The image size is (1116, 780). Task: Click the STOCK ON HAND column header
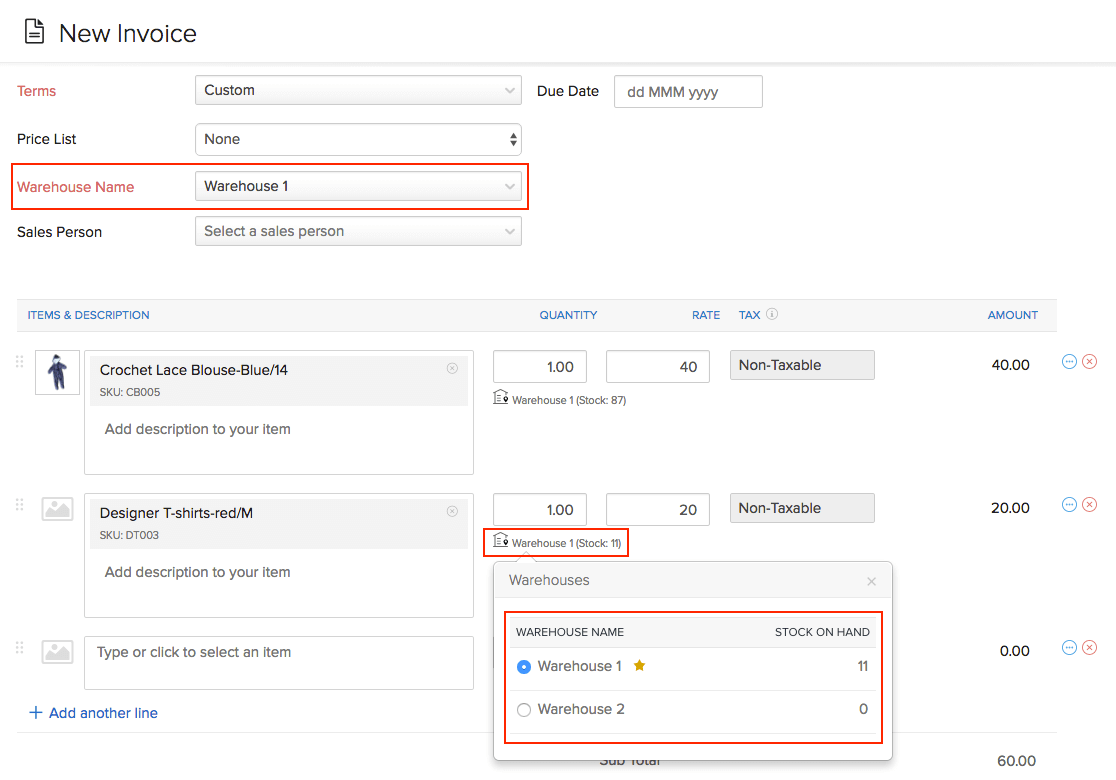(x=822, y=632)
